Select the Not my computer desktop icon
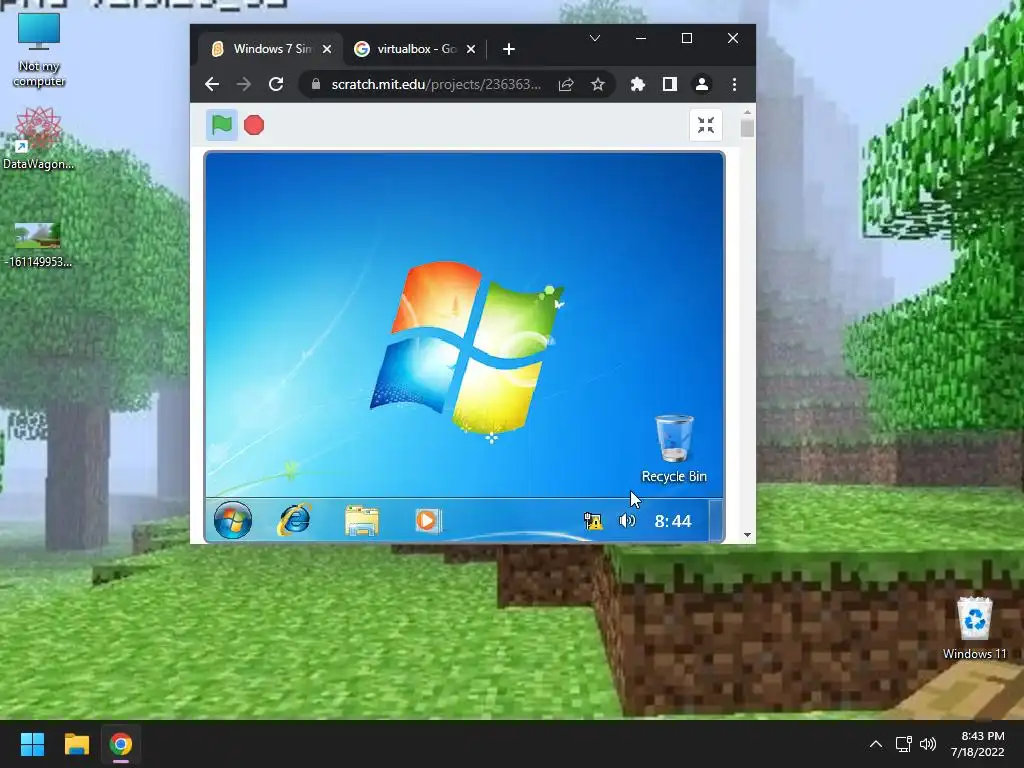 (x=39, y=51)
